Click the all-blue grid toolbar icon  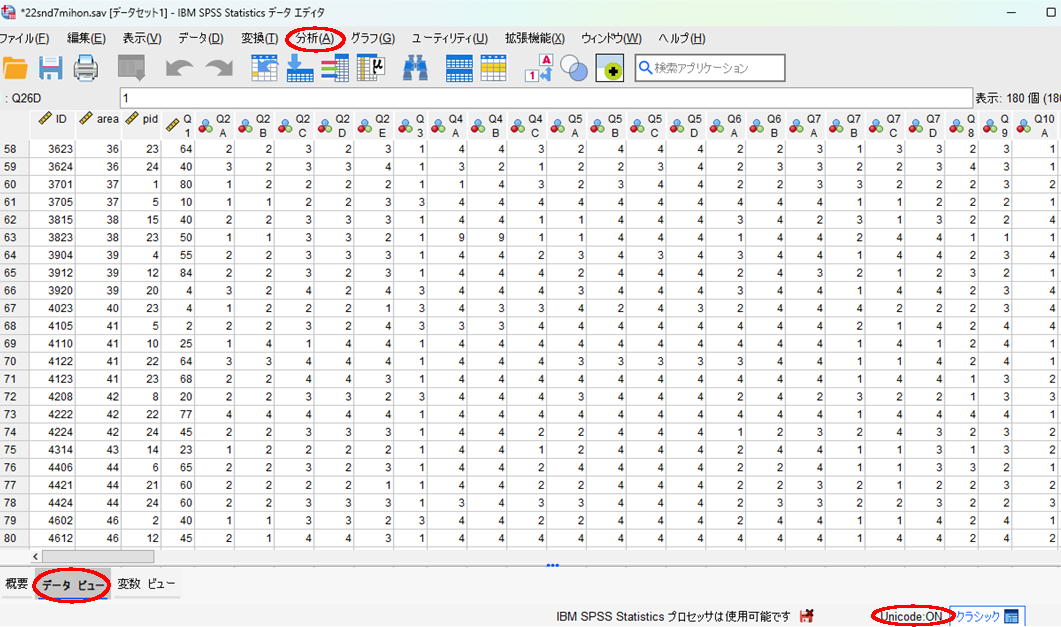point(459,68)
